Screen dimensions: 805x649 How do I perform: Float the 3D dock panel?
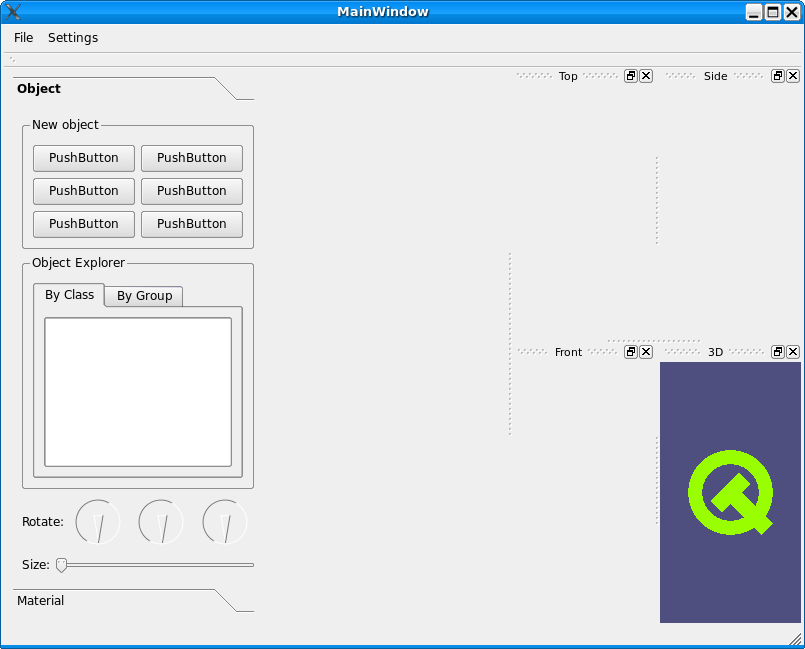coord(778,352)
